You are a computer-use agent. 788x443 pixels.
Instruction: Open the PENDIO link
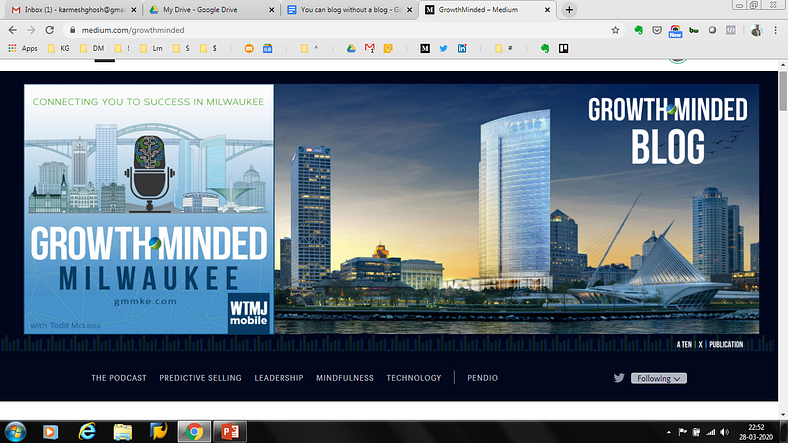pyautogui.click(x=482, y=378)
